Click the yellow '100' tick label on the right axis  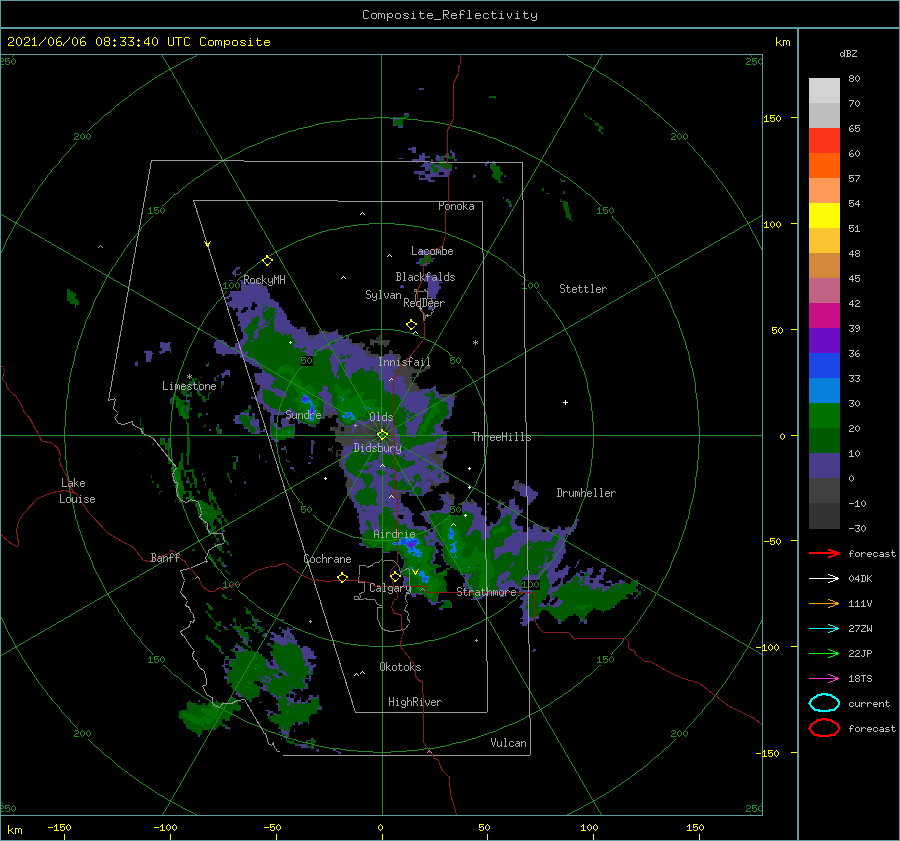pyautogui.click(x=773, y=224)
